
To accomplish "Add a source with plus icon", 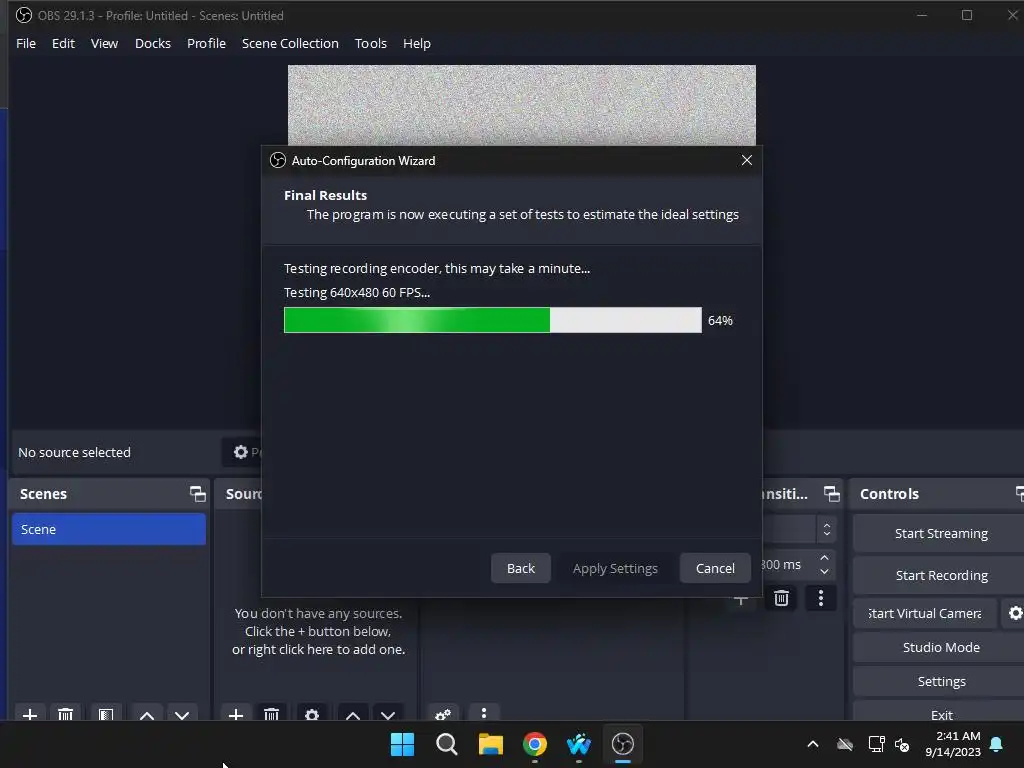I will tap(236, 714).
